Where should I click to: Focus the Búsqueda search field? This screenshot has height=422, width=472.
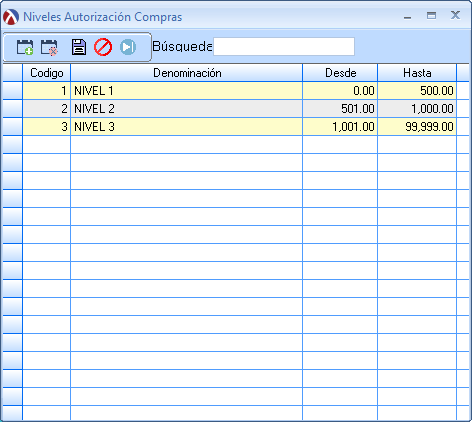tap(284, 46)
